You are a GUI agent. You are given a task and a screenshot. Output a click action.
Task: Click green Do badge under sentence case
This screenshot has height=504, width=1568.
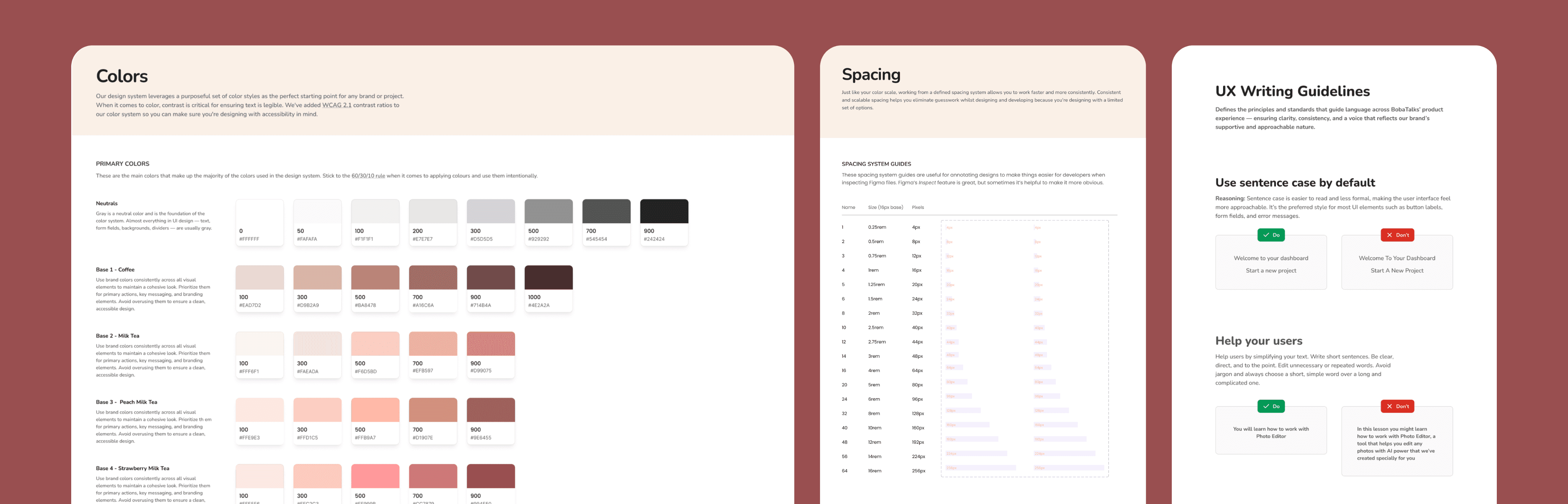point(1271,235)
